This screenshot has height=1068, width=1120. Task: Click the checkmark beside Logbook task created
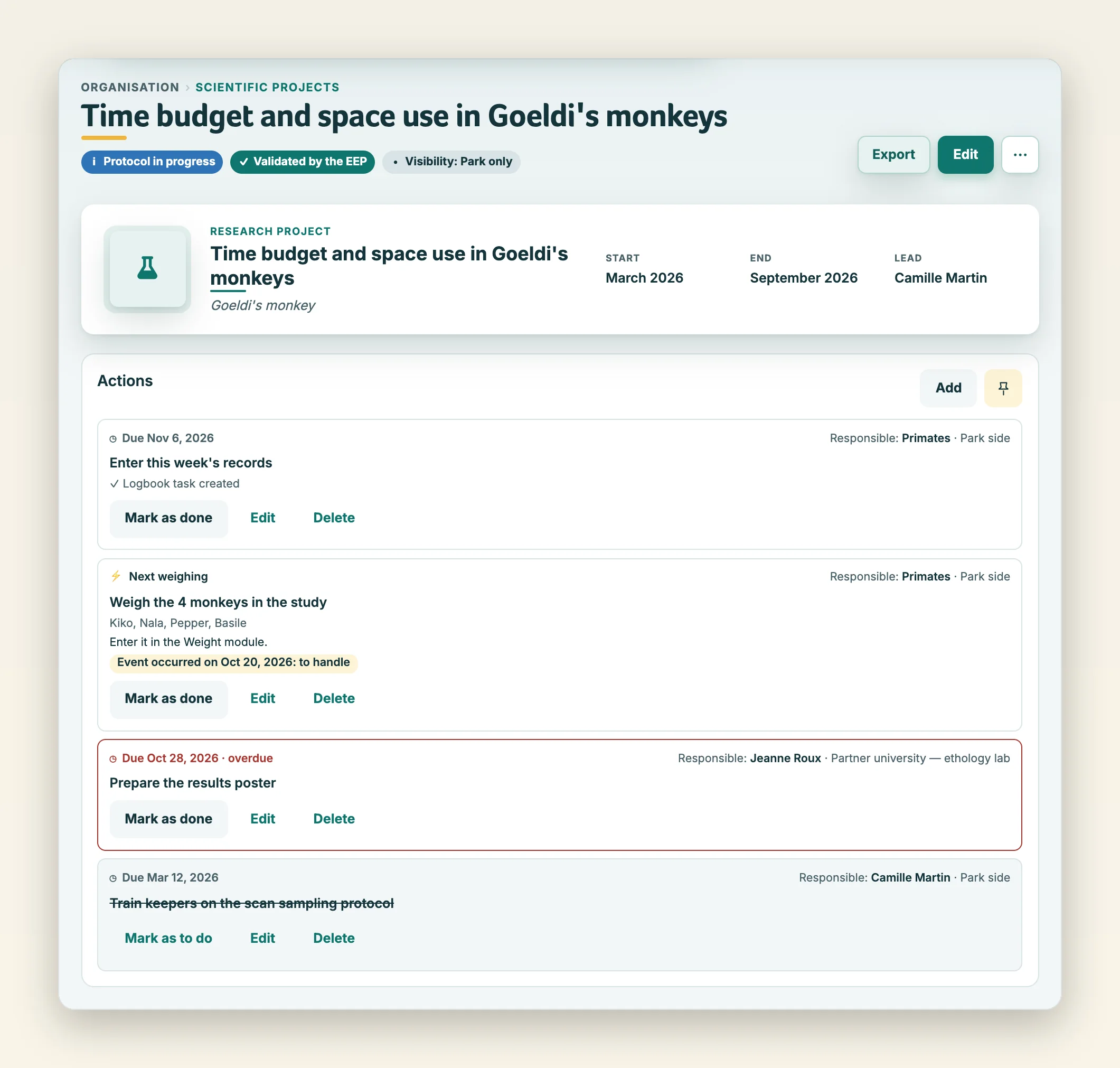pyautogui.click(x=115, y=483)
